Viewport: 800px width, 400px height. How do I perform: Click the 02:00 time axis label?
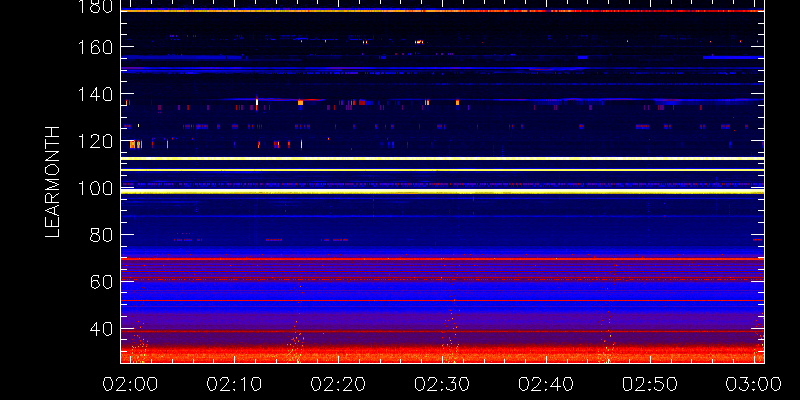(x=130, y=384)
